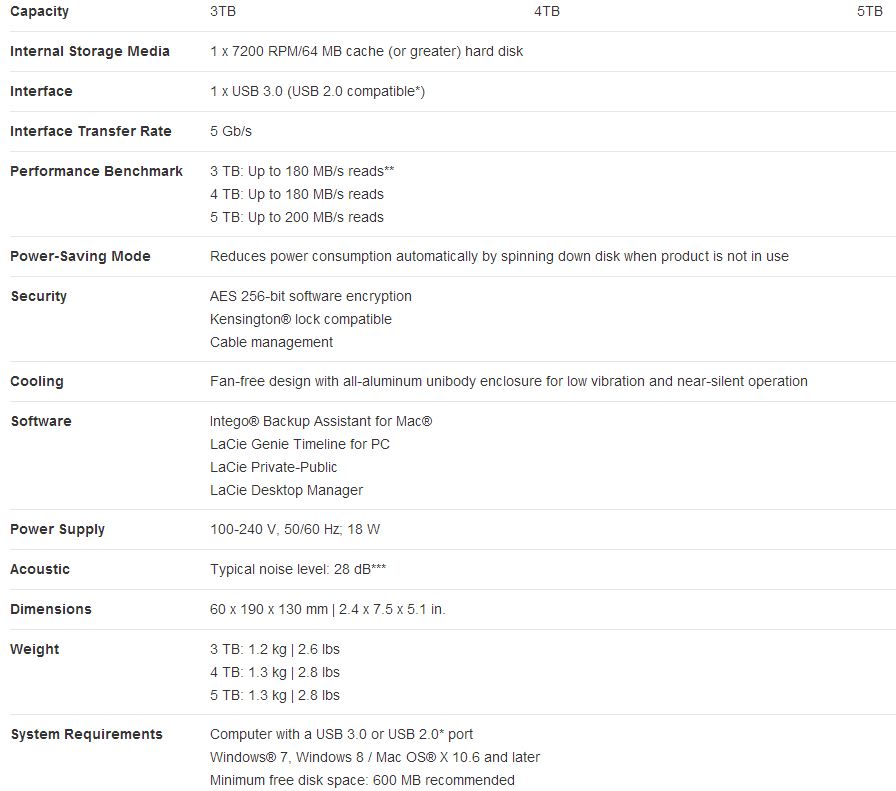Click the 3TB capacity column header
This screenshot has width=896, height=791.
[223, 11]
